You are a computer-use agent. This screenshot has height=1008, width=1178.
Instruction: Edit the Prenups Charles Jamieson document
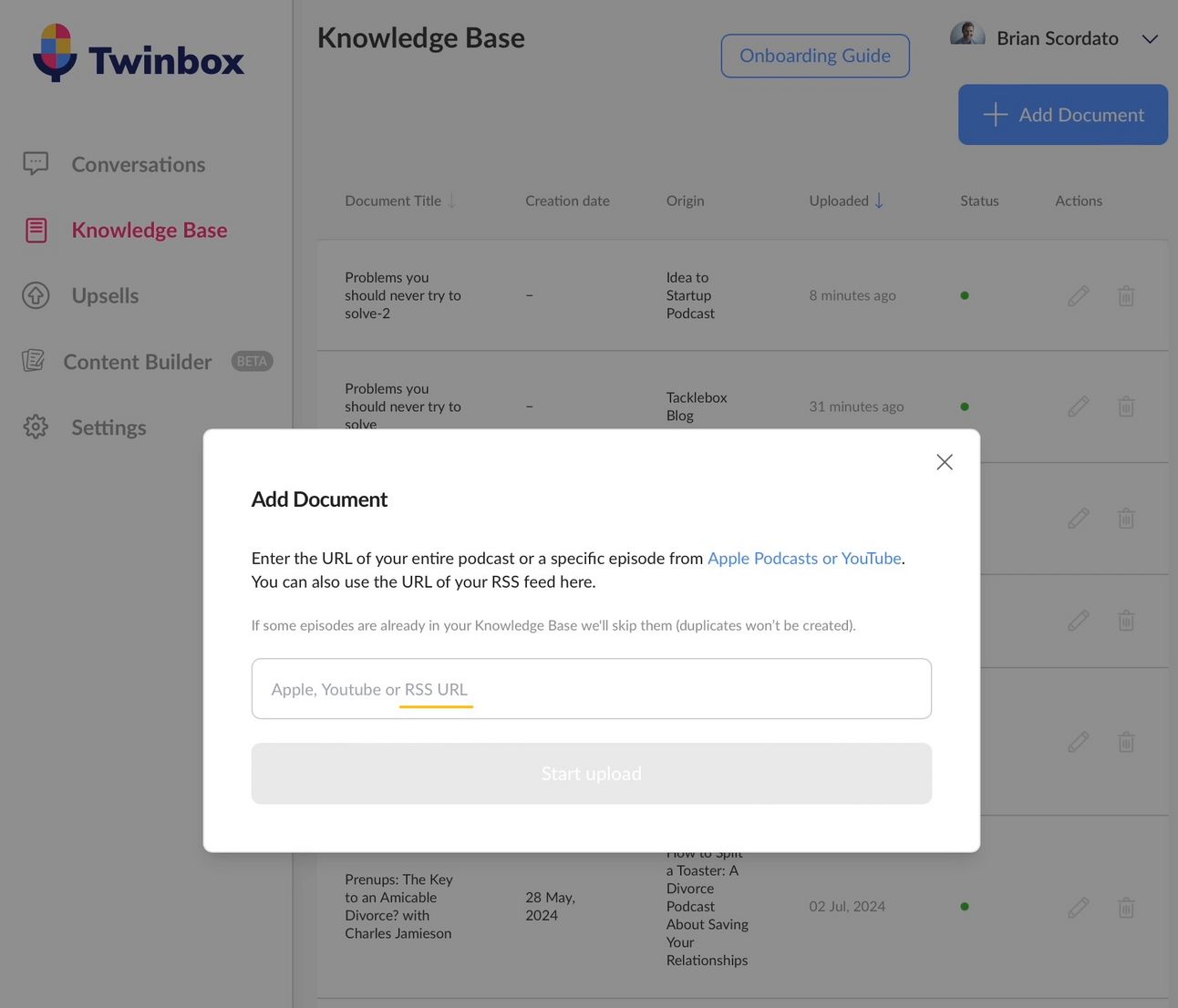pyautogui.click(x=1079, y=907)
